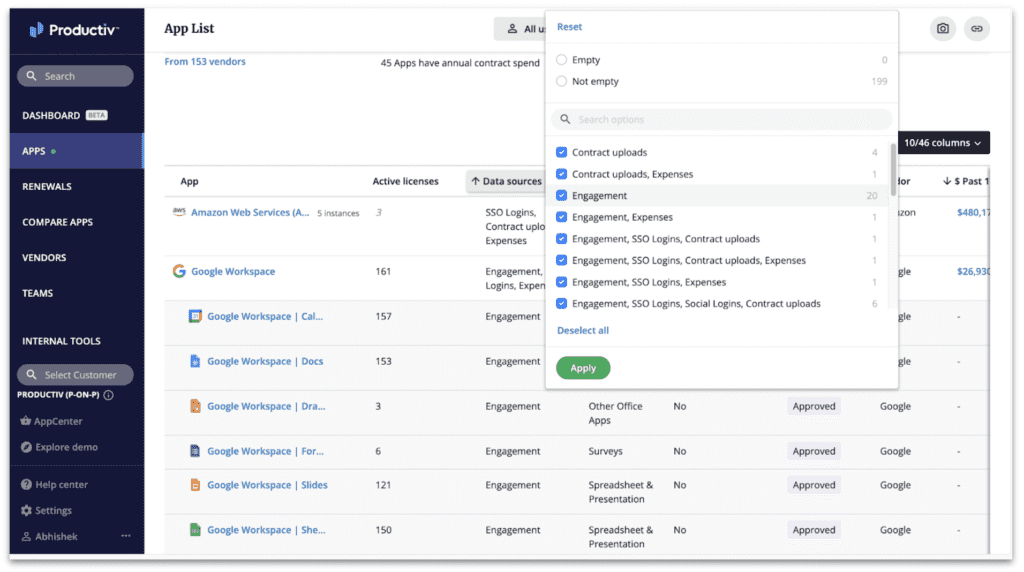Click the Deselect all link
1024x572 pixels.
pyautogui.click(x=583, y=330)
